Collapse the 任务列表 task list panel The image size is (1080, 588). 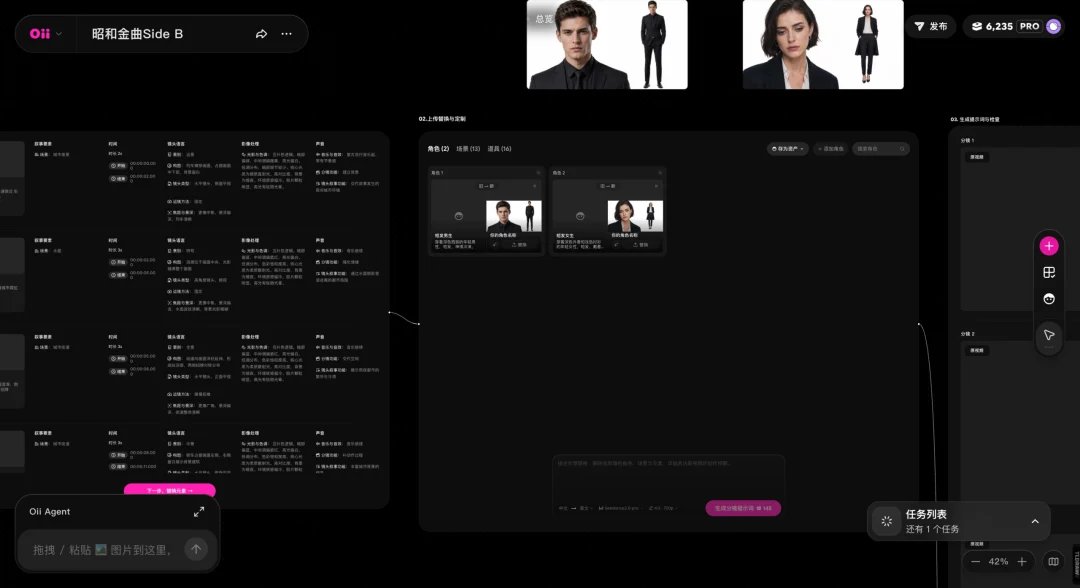coord(1035,521)
